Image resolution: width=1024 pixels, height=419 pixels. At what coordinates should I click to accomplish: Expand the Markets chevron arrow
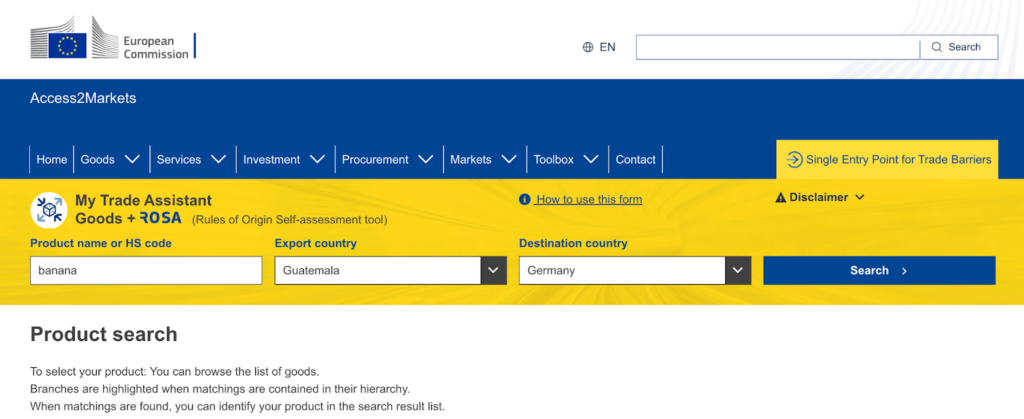coord(509,159)
